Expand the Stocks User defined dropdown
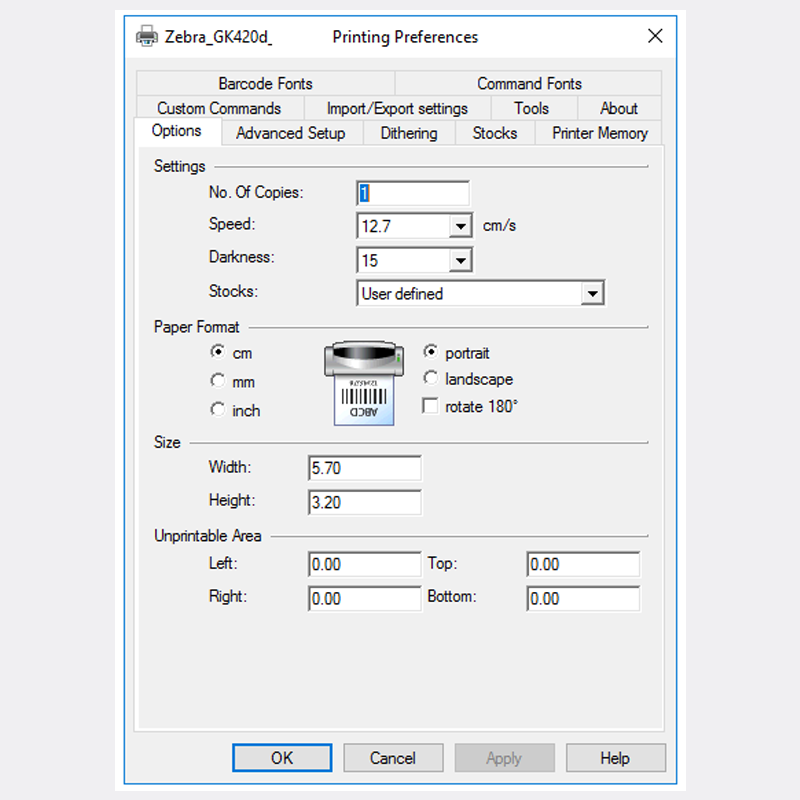The width and height of the screenshot is (800, 800). (x=593, y=294)
